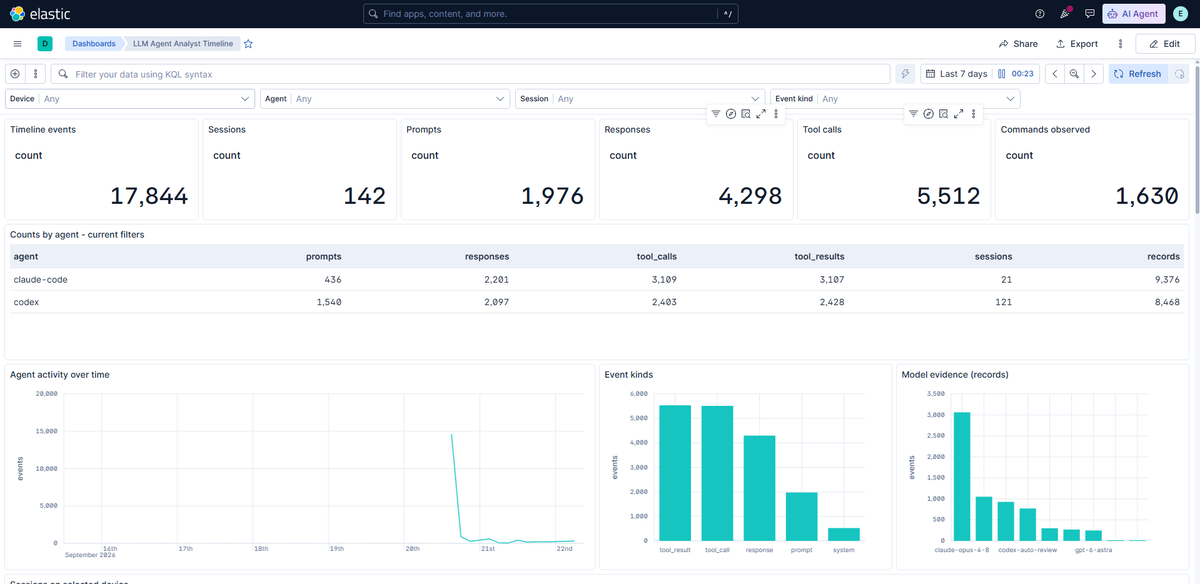Select the claude-code agent cell
Image resolution: width=1200 pixels, height=584 pixels.
click(x=39, y=280)
